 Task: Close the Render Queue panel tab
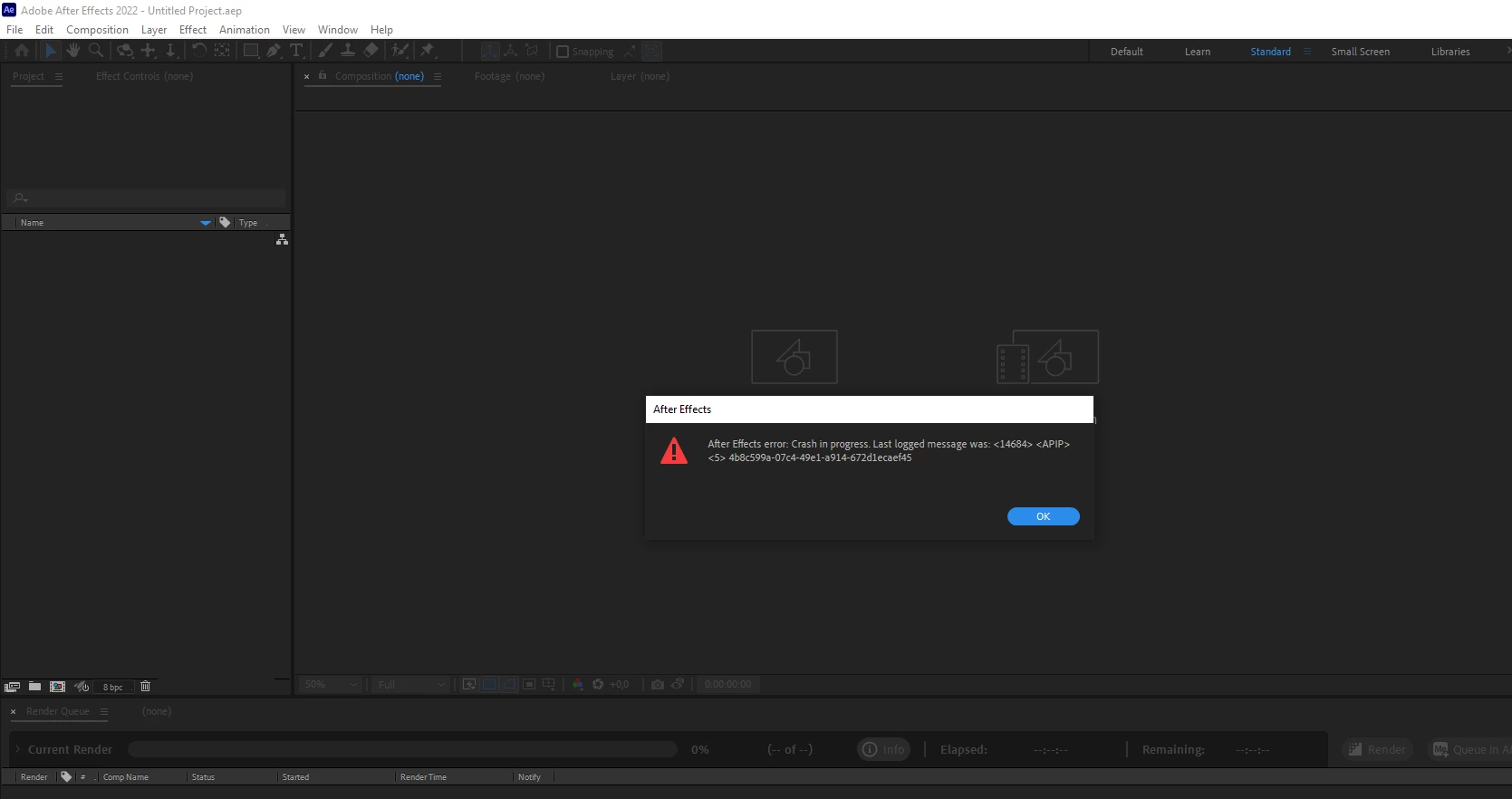click(x=14, y=712)
